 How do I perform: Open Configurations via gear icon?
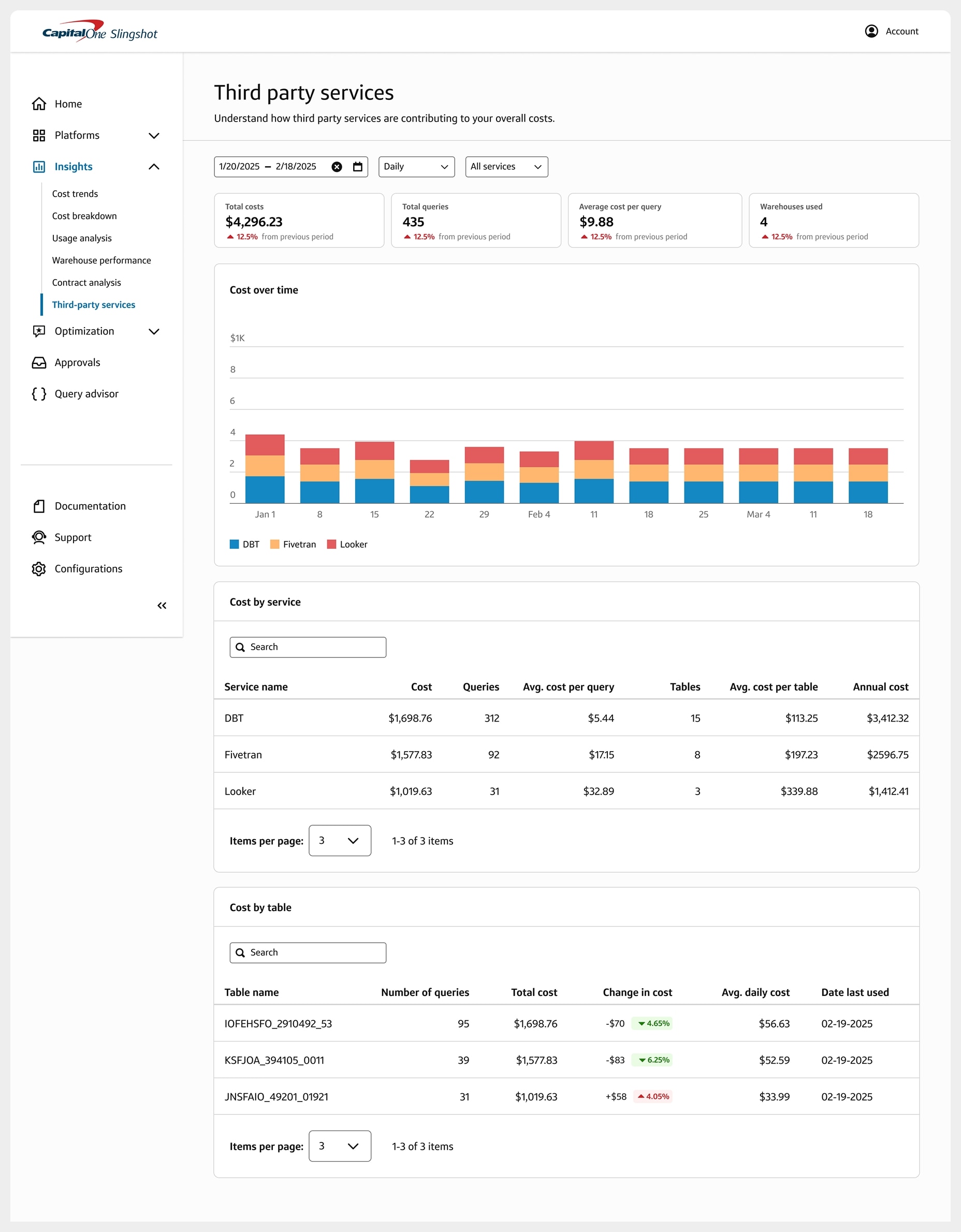pyautogui.click(x=38, y=568)
